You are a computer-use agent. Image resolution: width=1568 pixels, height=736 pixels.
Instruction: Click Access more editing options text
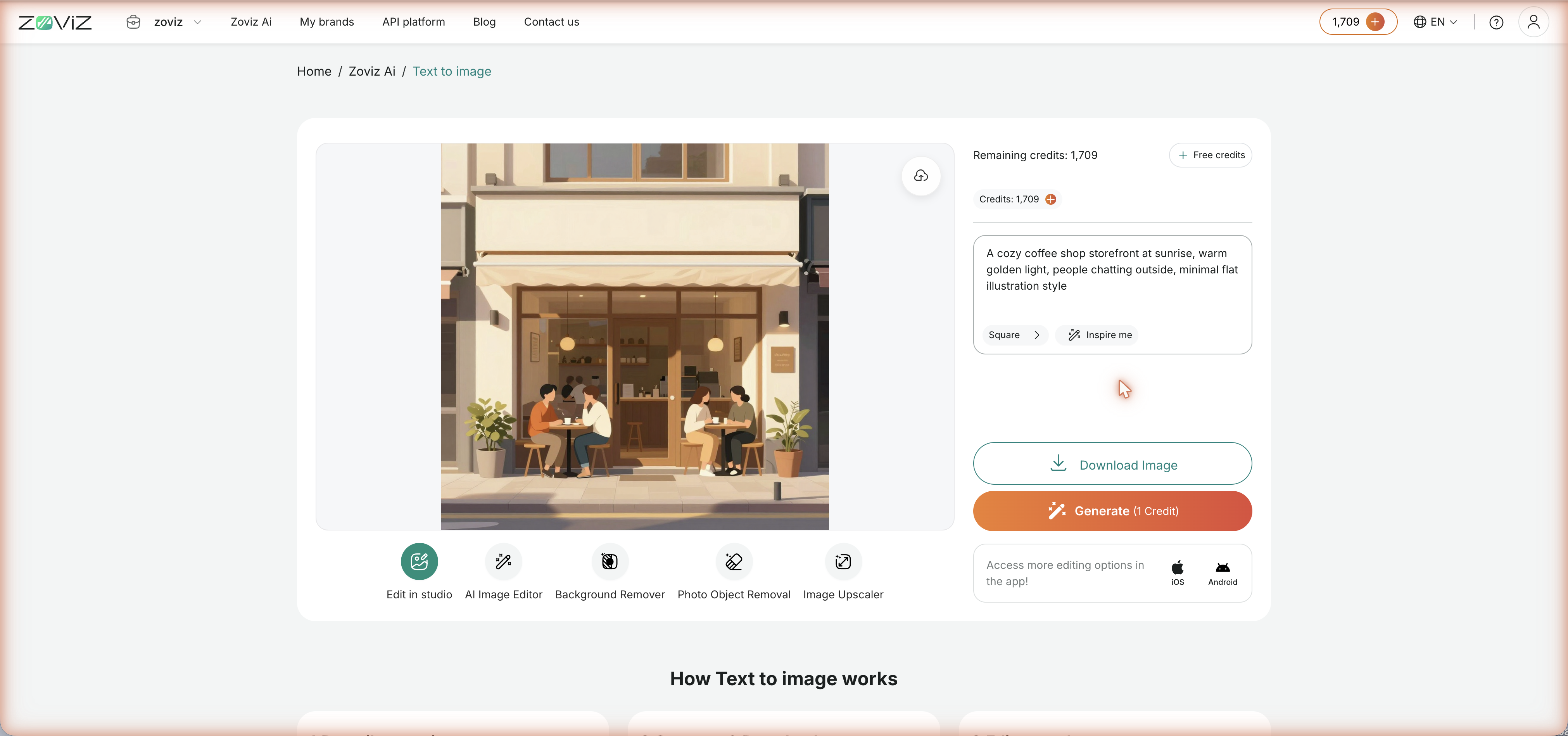[x=1065, y=573]
